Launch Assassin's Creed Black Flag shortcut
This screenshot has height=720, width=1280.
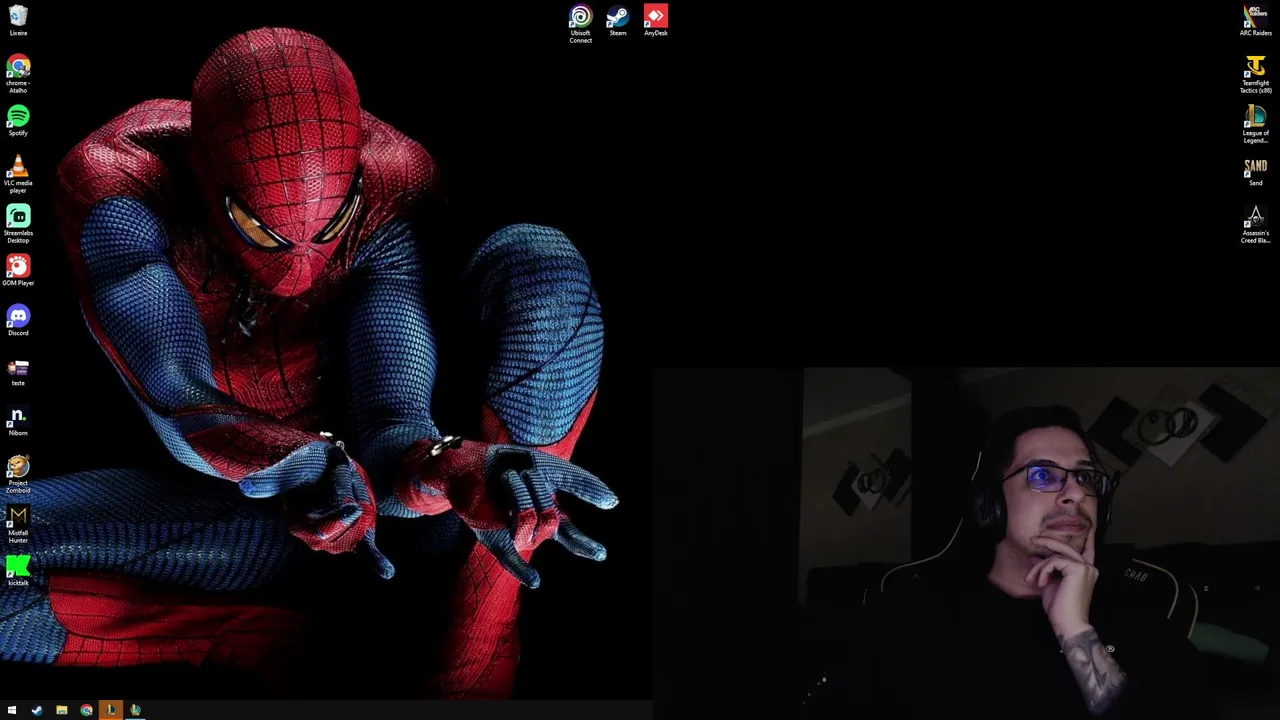1256,222
